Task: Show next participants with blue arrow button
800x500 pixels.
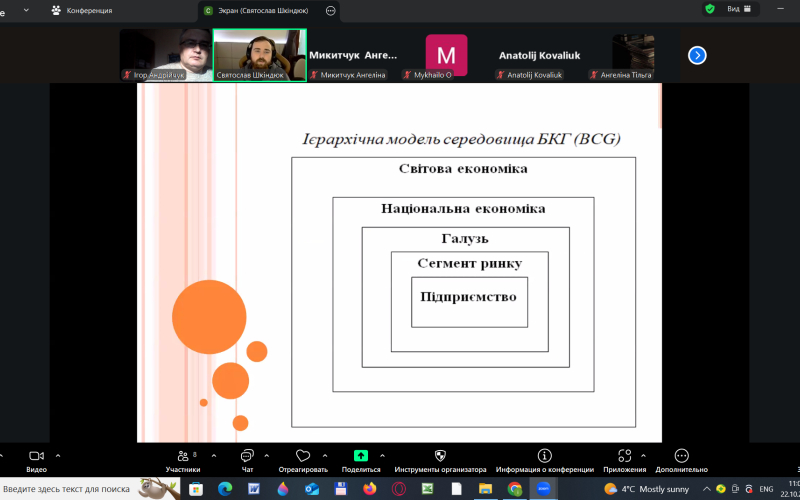Action: (x=697, y=55)
